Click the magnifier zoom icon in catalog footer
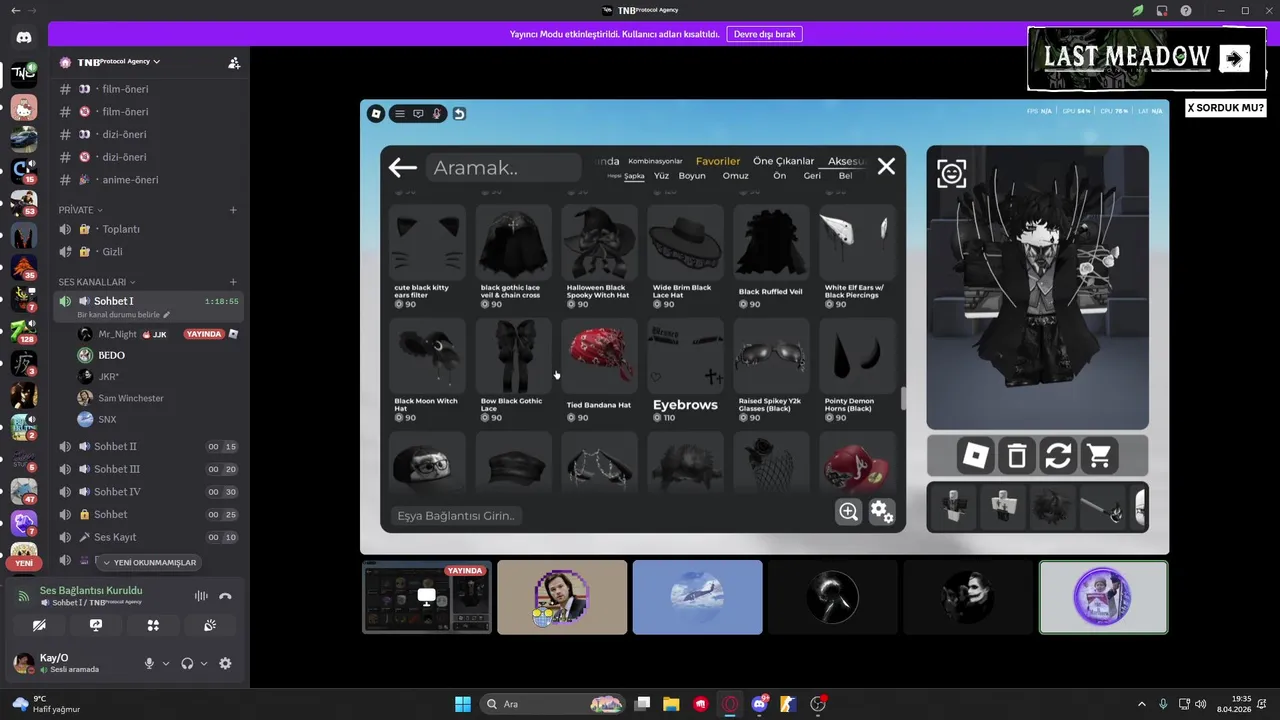 [848, 512]
